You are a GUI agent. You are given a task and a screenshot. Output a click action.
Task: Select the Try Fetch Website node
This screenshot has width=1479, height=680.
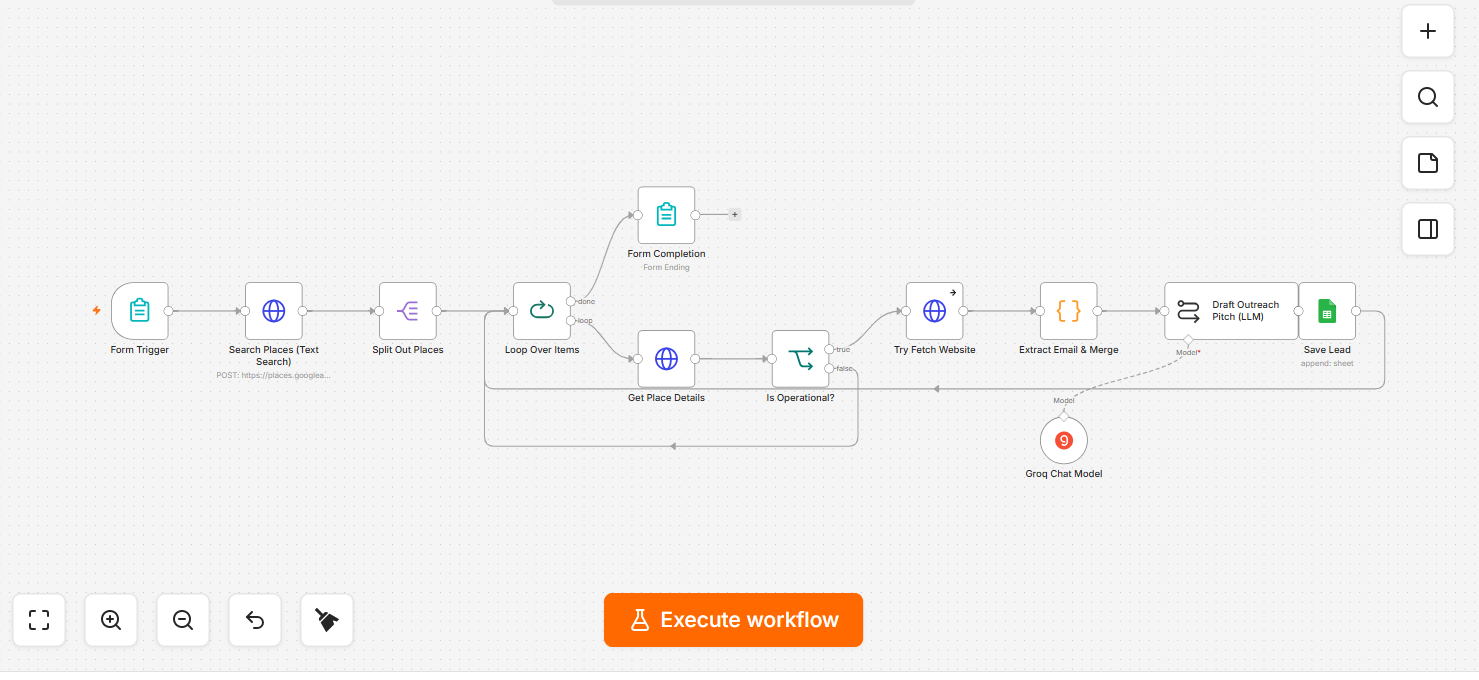(x=934, y=310)
